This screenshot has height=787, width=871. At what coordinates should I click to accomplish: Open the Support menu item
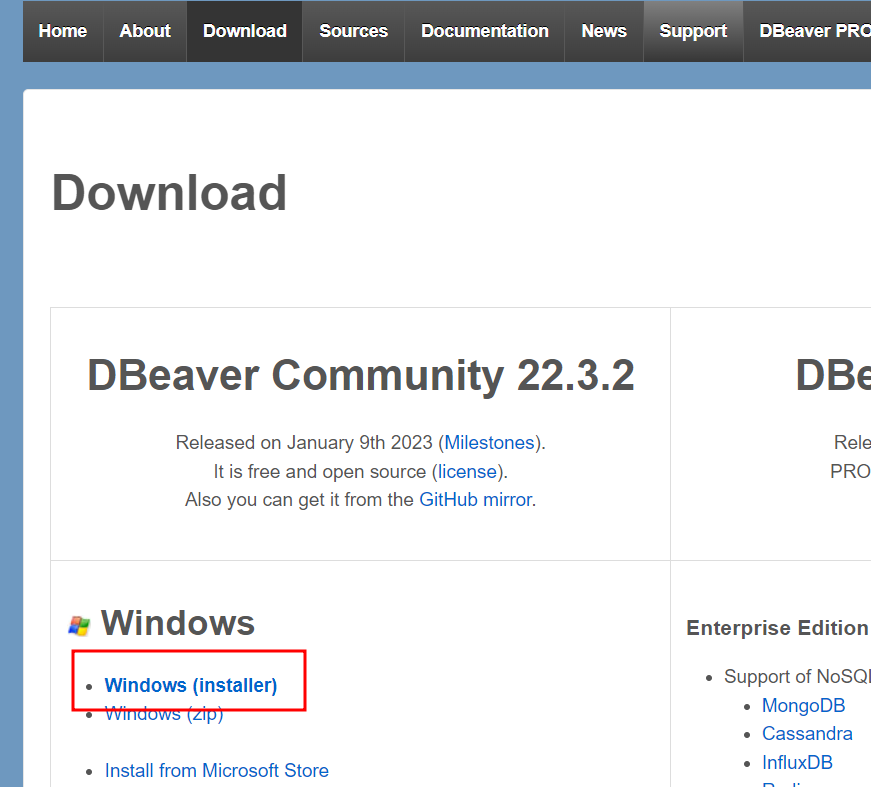pos(693,31)
